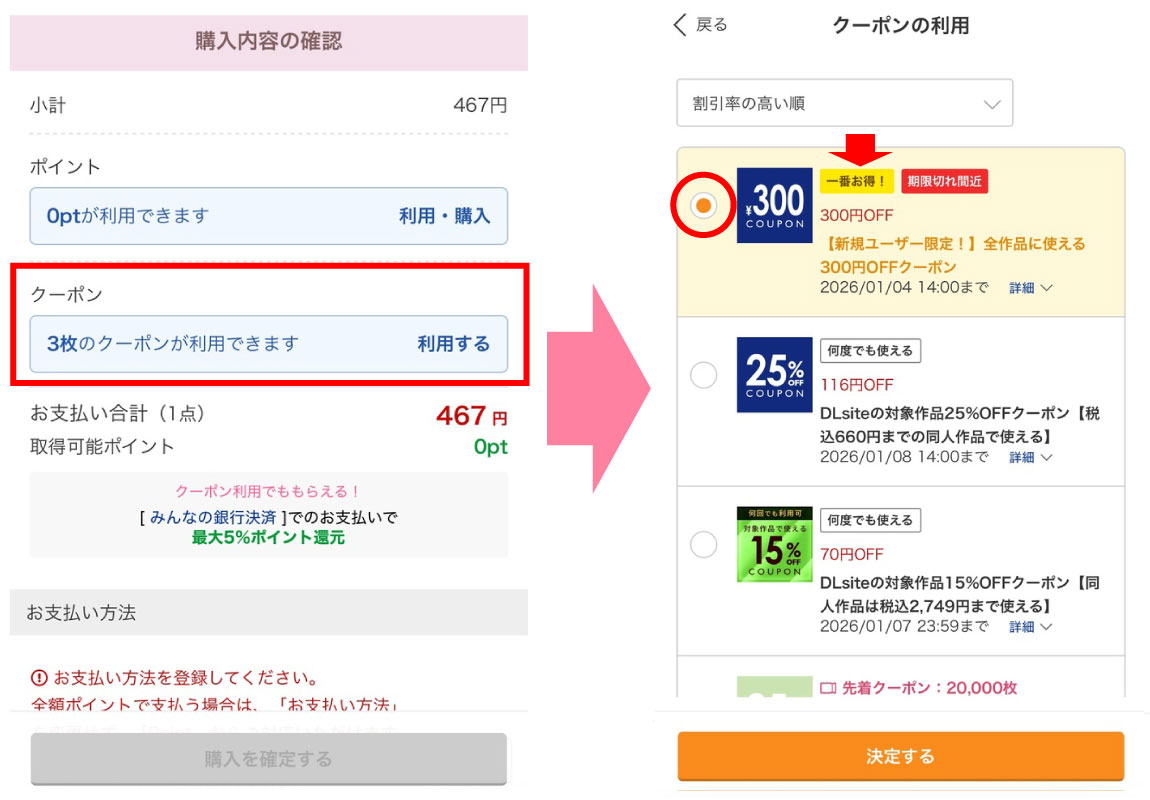This screenshot has width=1150, height=800.
Task: Click the red warning icon in payment notice
Action: click(39, 677)
